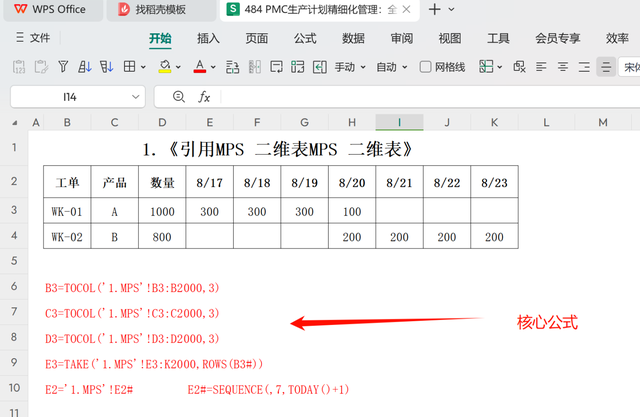Click the 8/21 date header cell
Image resolution: width=640 pixels, height=417 pixels.
[x=399, y=182]
